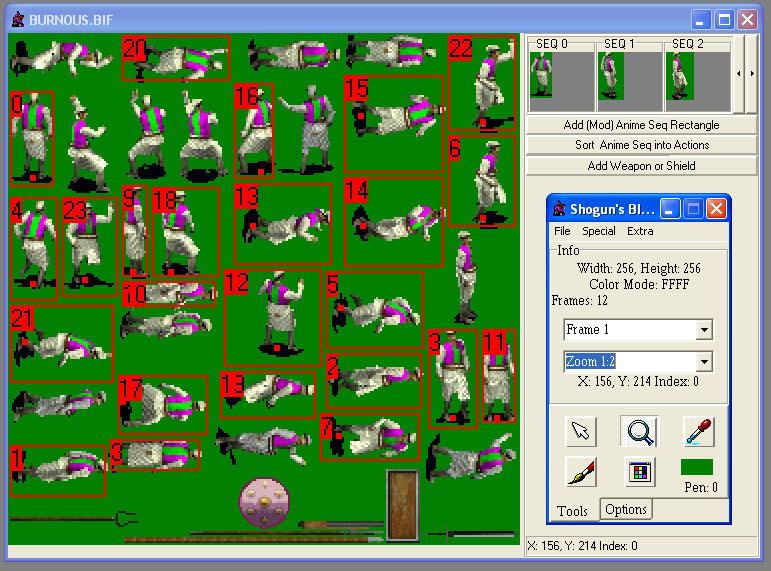Screen dimensions: 771x571
Task: Open the color palette grid tool
Action: click(640, 472)
